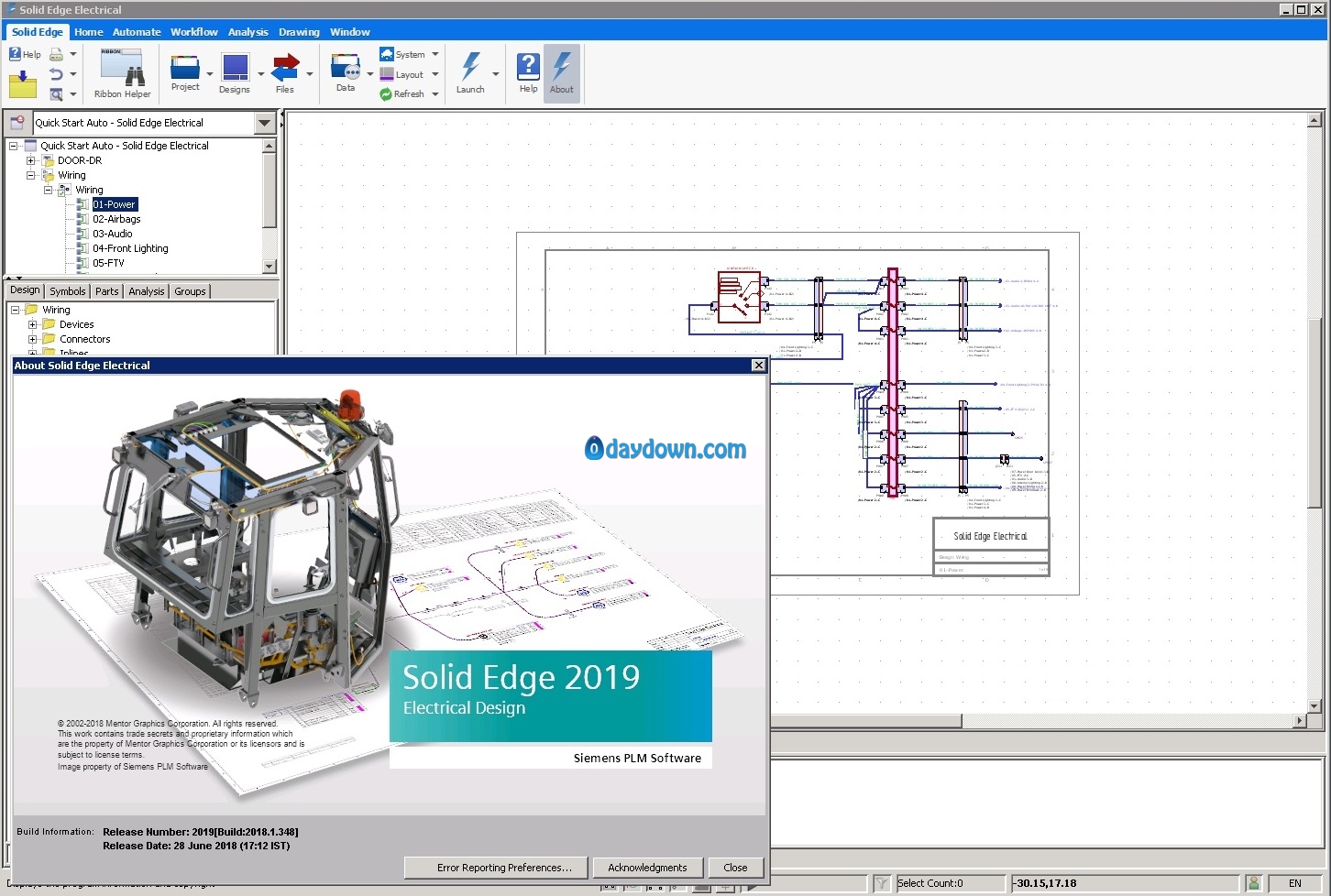This screenshot has height=896, width=1331.
Task: Click the Devices folder icon
Action: 49,324
